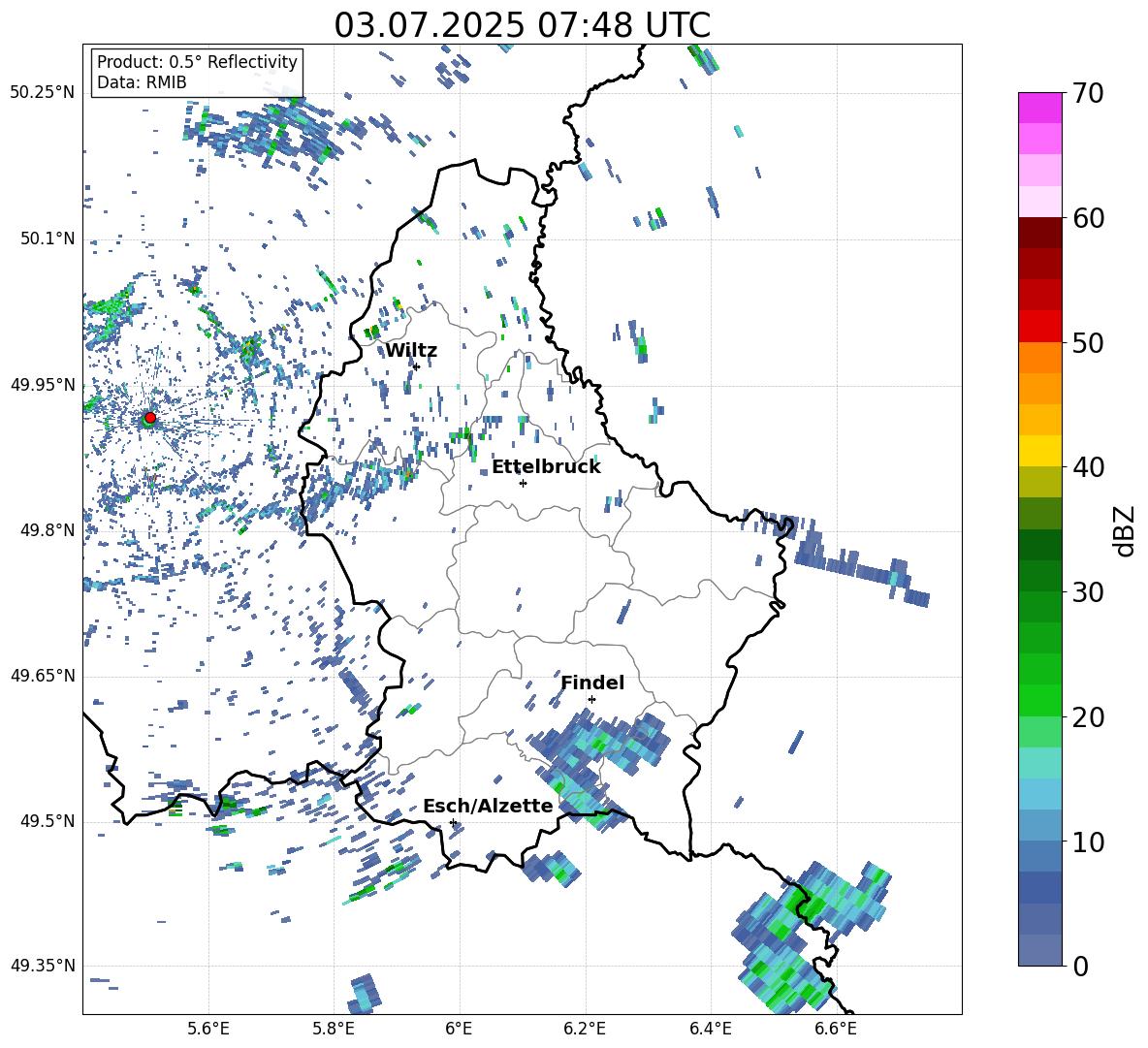Click the Data: RMIB text

point(142,82)
